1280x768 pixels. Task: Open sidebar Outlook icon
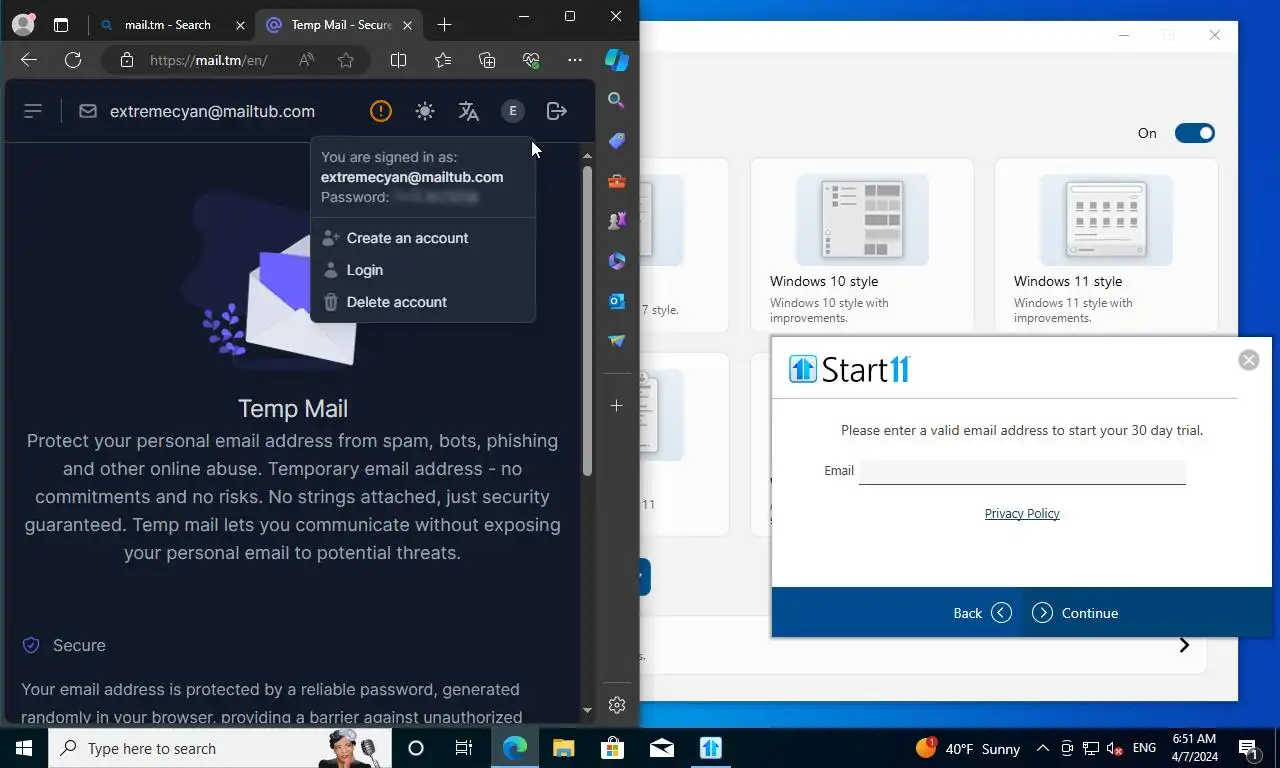click(x=617, y=301)
